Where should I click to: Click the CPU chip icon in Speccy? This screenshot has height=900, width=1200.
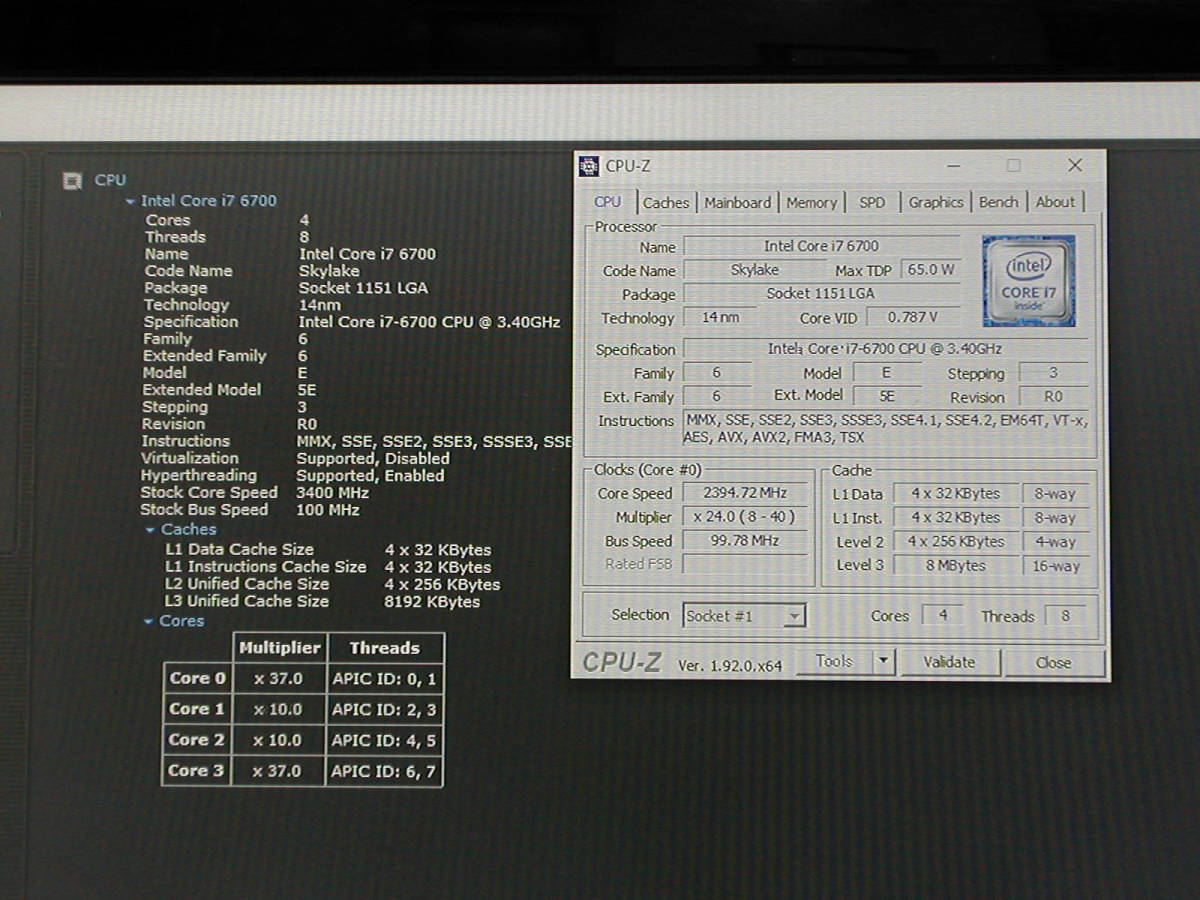(72, 181)
